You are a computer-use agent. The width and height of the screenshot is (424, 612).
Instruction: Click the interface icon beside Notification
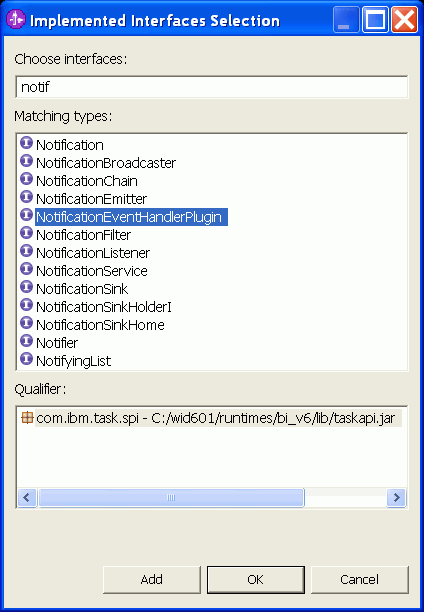pos(26,143)
